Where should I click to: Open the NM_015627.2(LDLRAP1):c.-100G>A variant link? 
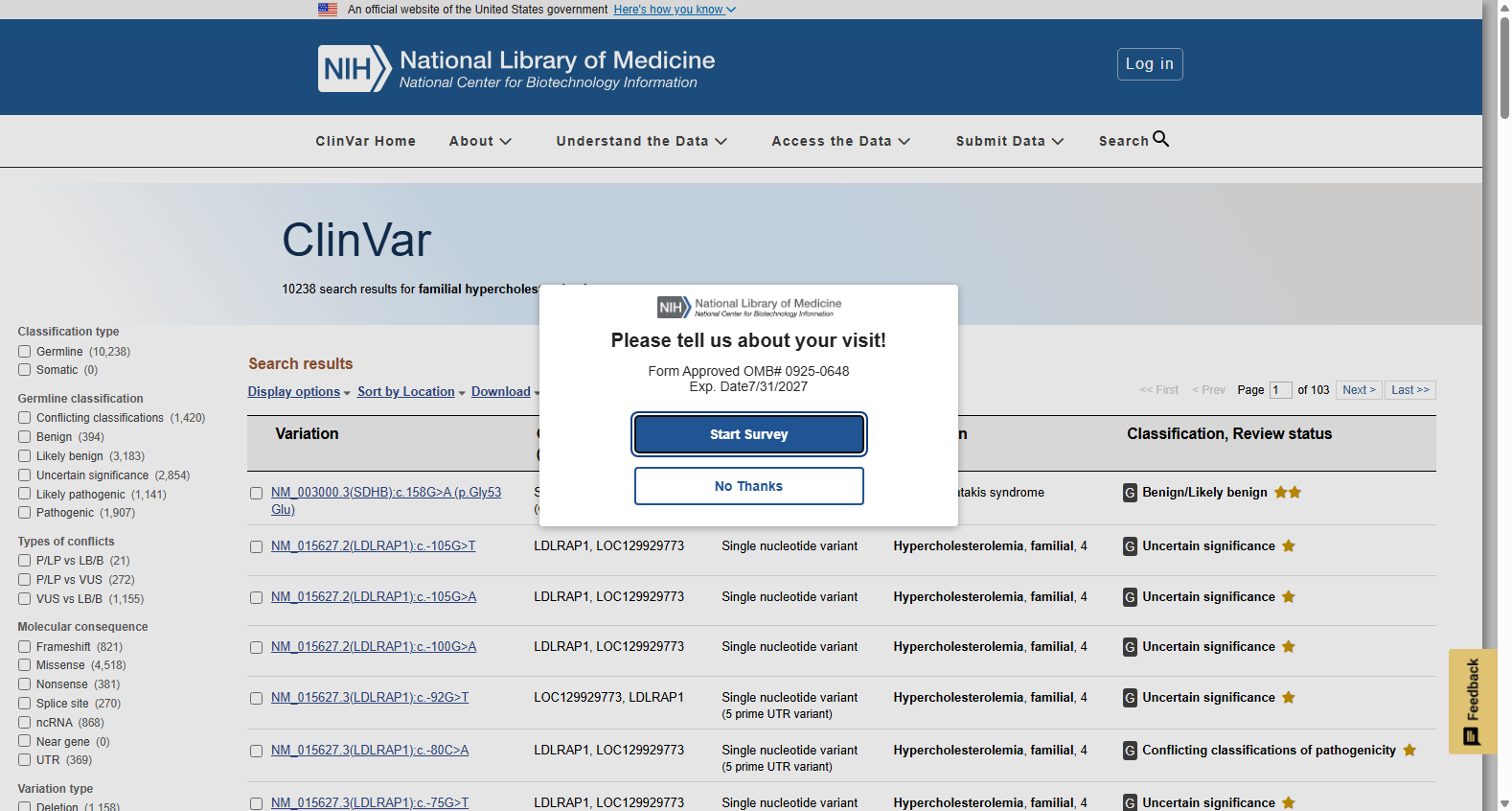coord(374,647)
